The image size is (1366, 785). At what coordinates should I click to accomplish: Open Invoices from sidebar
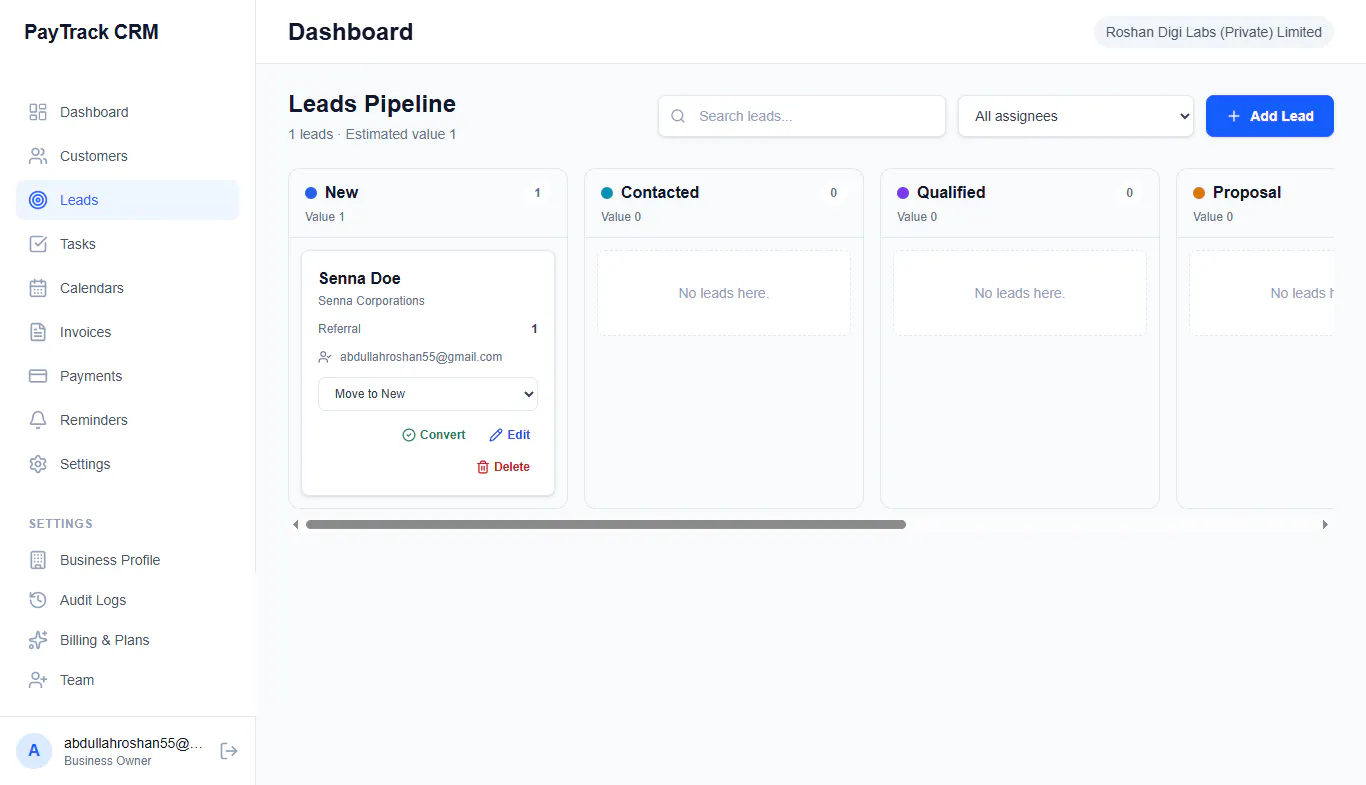[x=127, y=332]
